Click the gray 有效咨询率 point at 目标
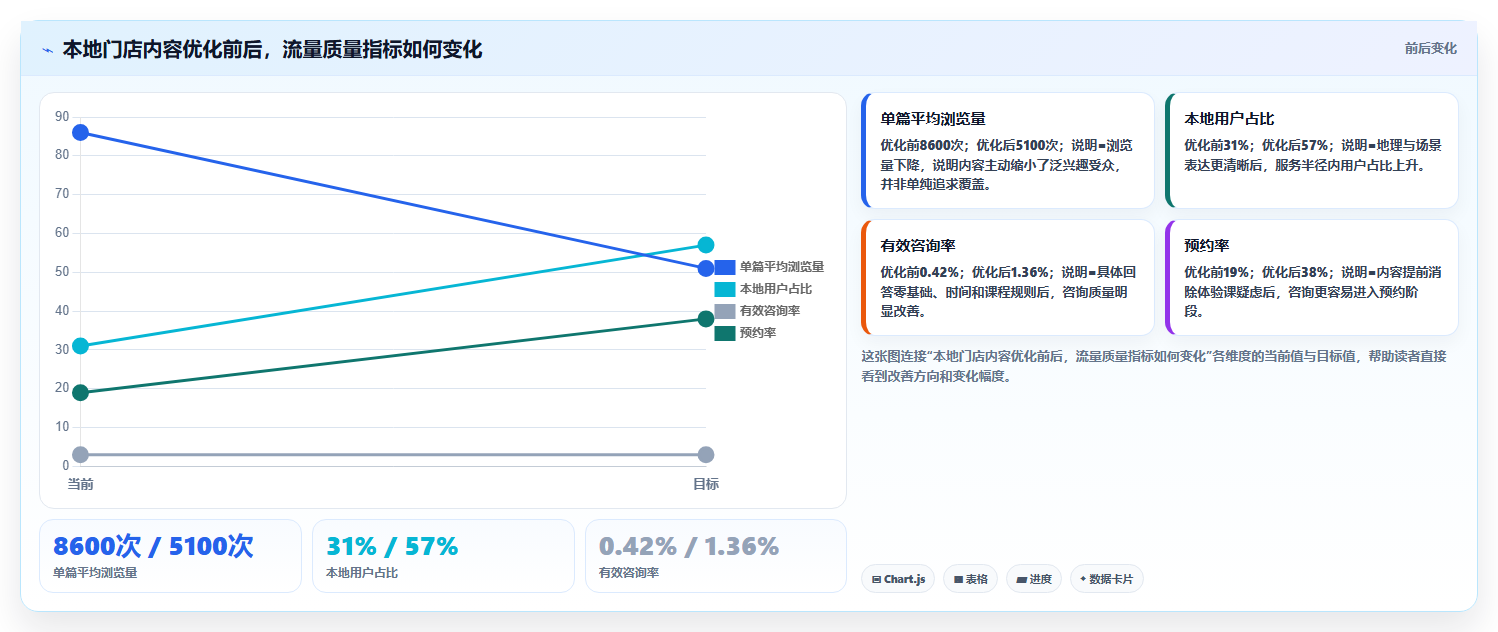1498x632 pixels. (x=706, y=455)
